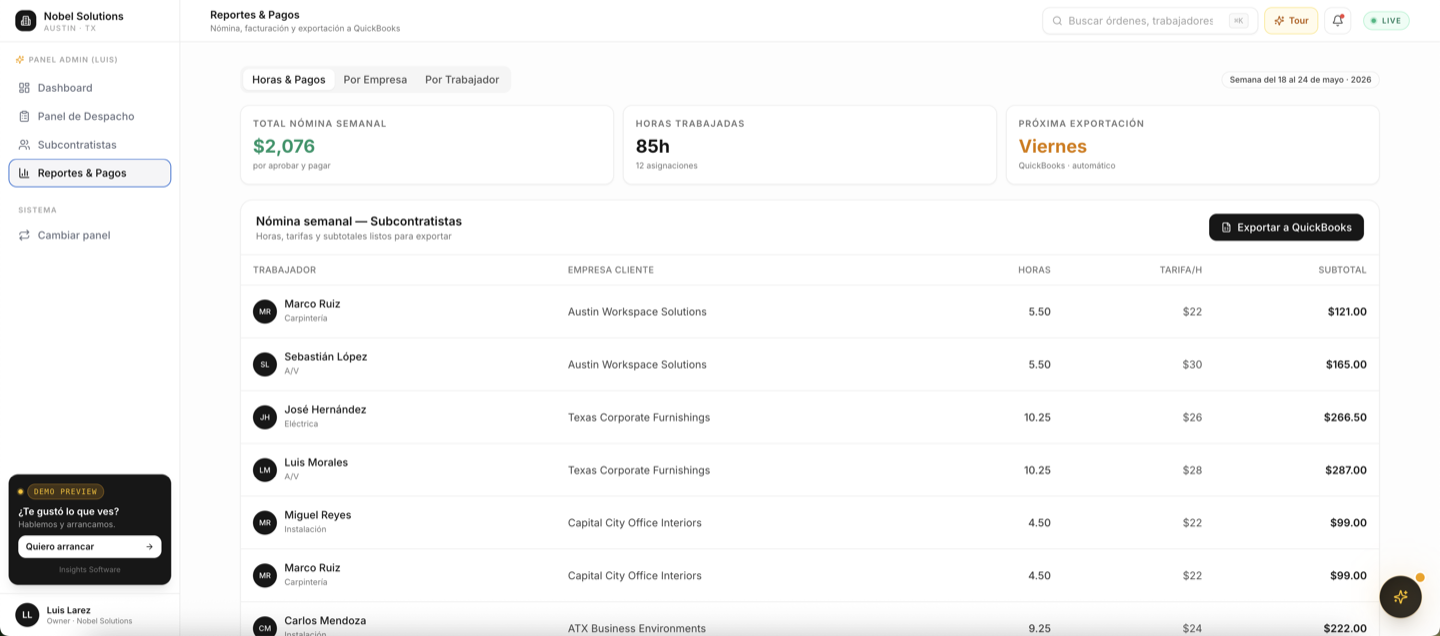1440x636 pixels.
Task: Click the MR avatar next to Austin Workspace row
Action: (265, 311)
